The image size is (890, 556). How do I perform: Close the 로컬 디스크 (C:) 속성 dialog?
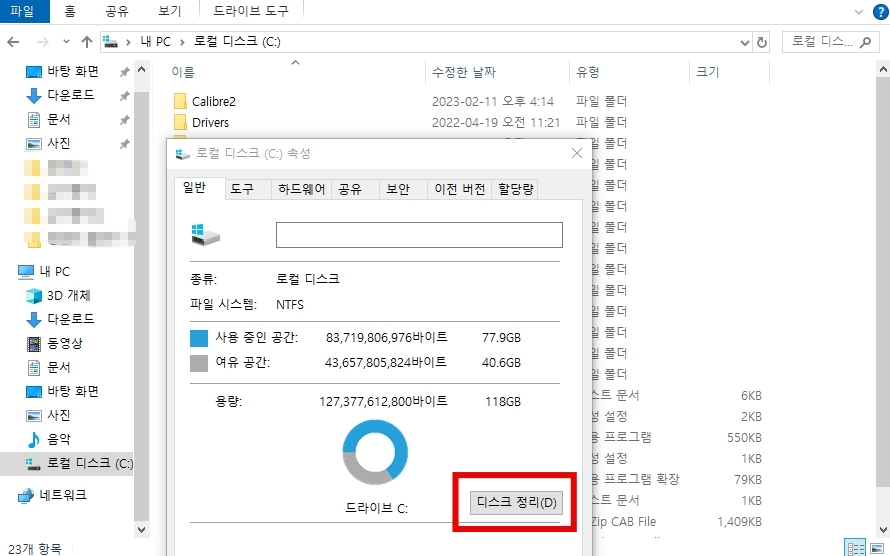[577, 153]
